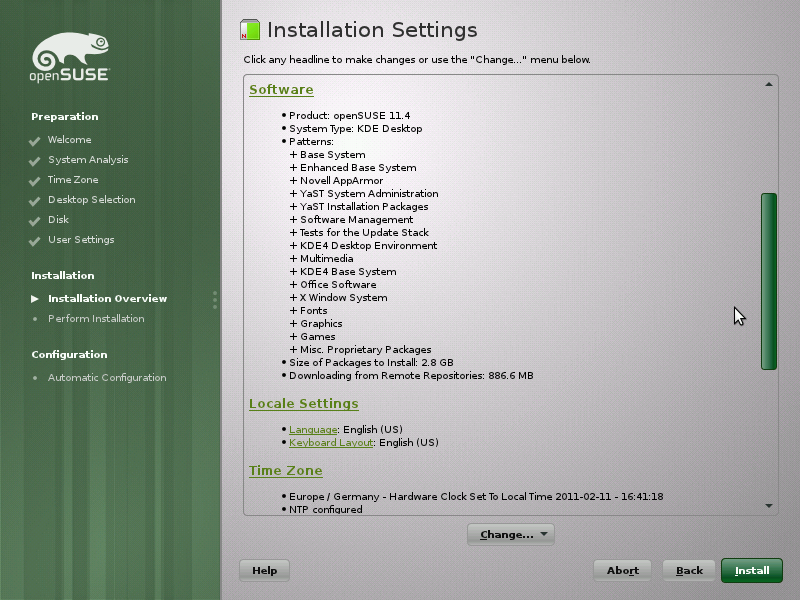The height and width of the screenshot is (600, 800).
Task: Click the Language link
Action: point(313,430)
